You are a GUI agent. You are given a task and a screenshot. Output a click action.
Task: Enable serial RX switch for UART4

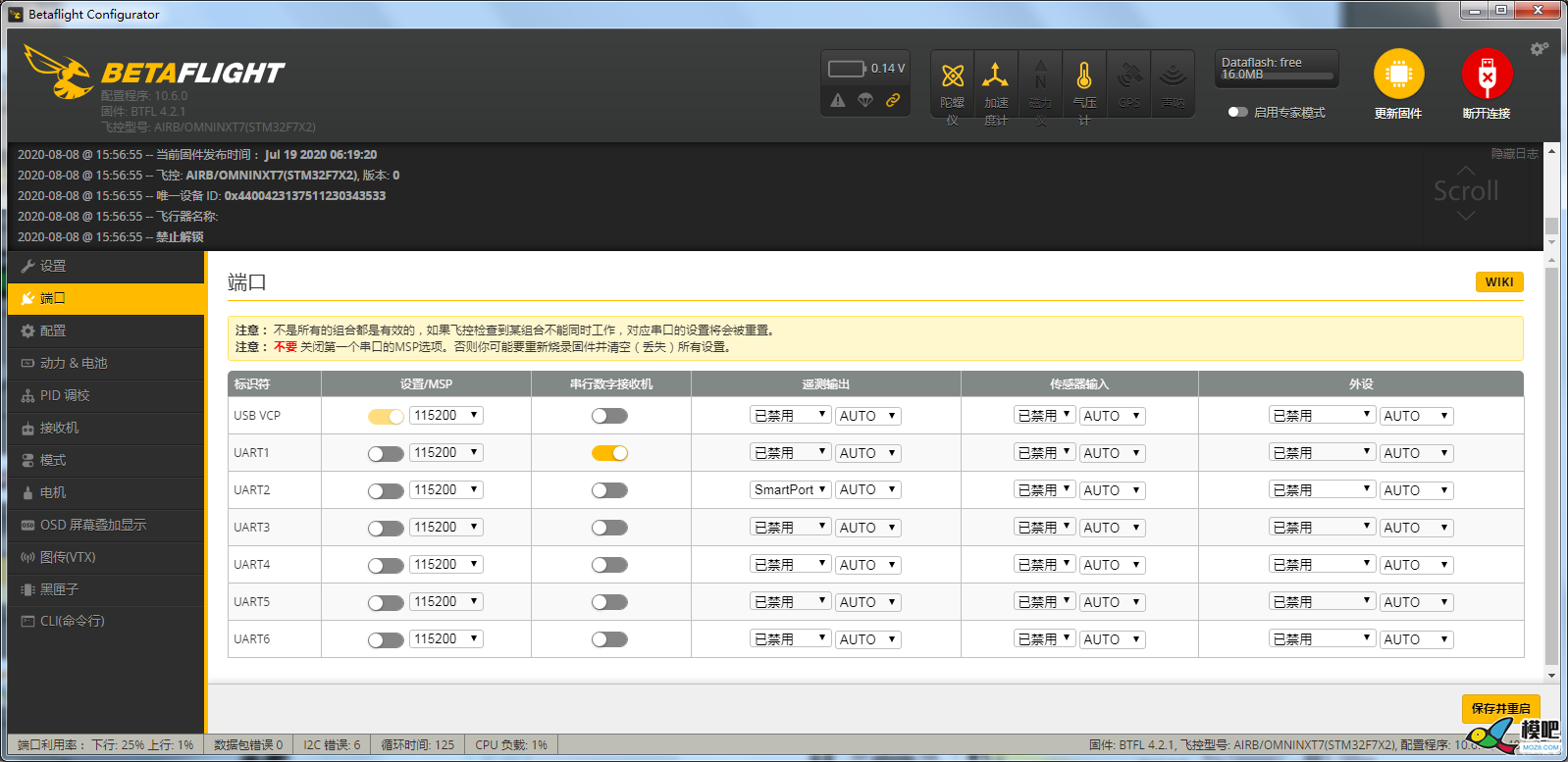click(x=609, y=565)
